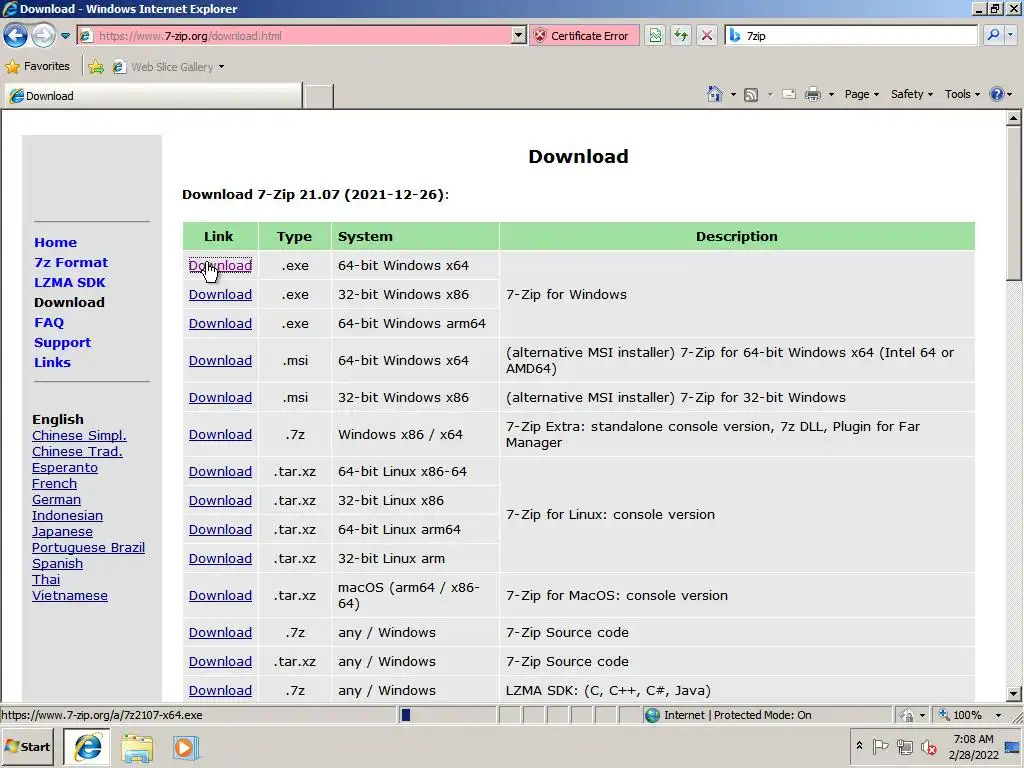Click the Print icon
The width and height of the screenshot is (1024, 768).
click(x=812, y=95)
